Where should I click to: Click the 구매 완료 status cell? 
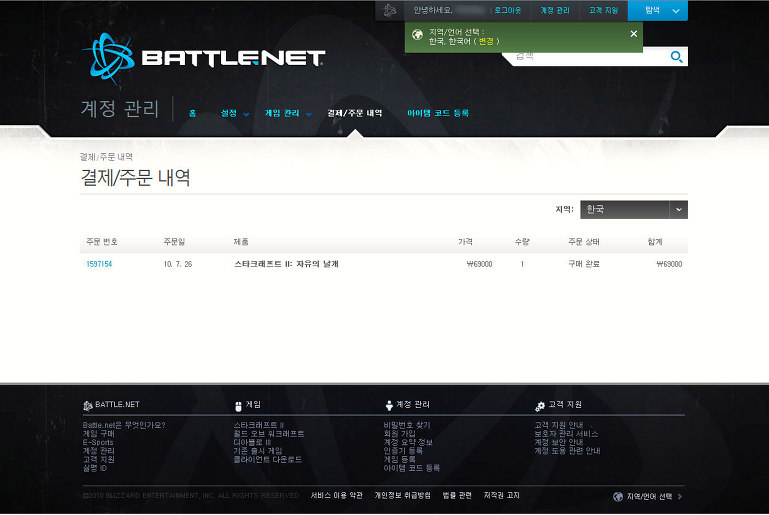pyautogui.click(x=584, y=264)
